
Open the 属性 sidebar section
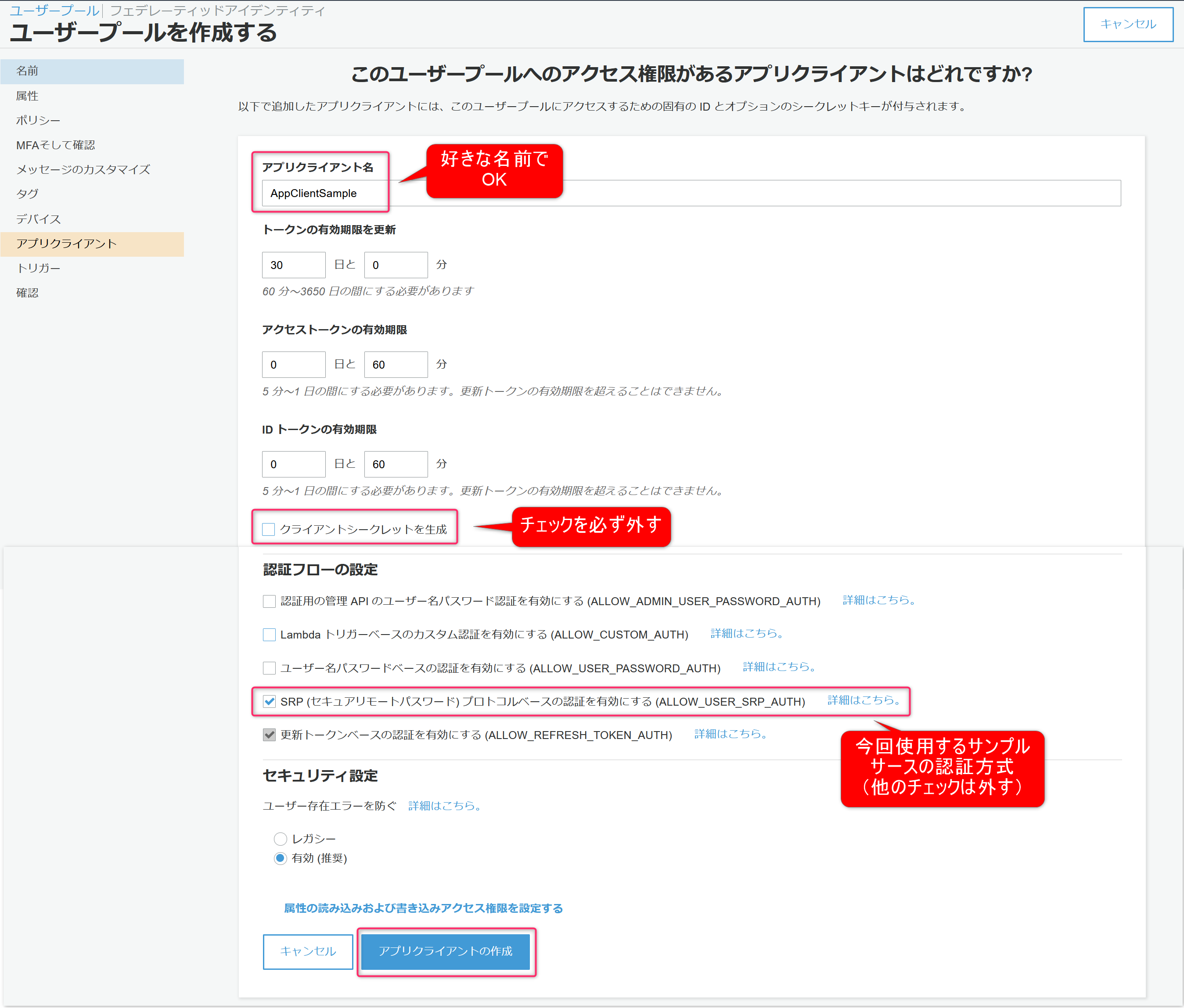[27, 96]
